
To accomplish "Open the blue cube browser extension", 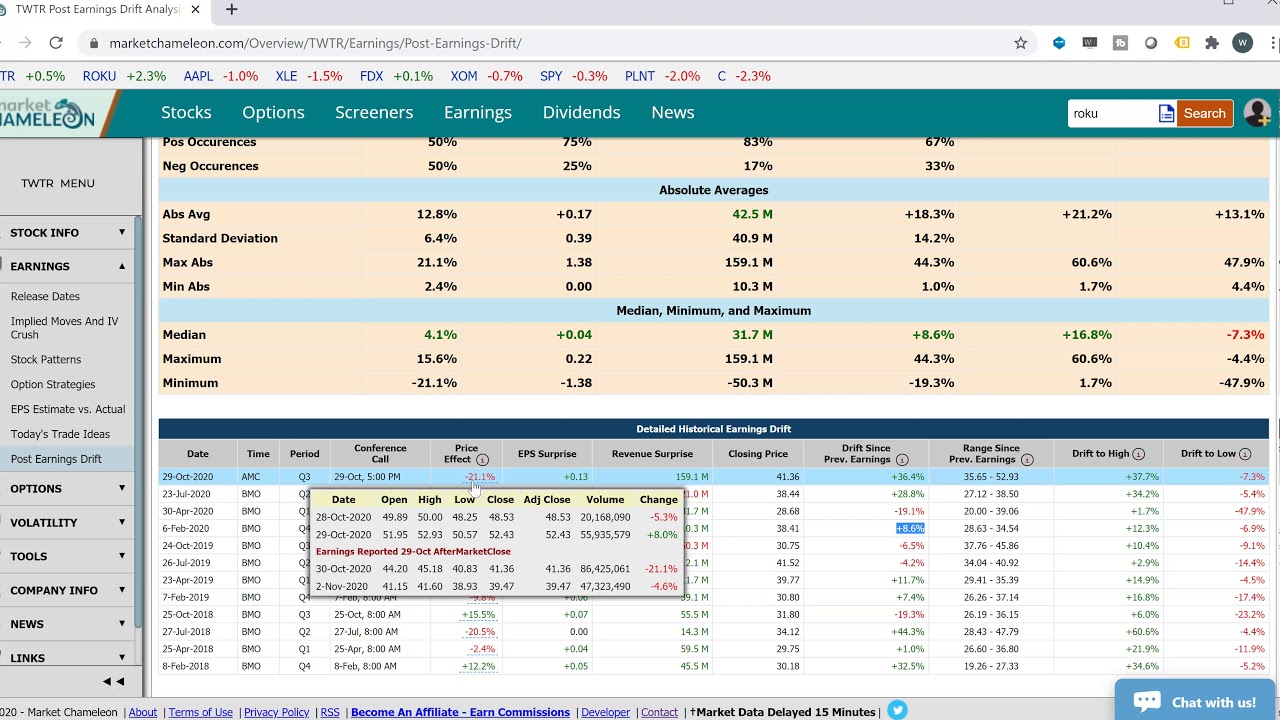I will click(x=1059, y=43).
